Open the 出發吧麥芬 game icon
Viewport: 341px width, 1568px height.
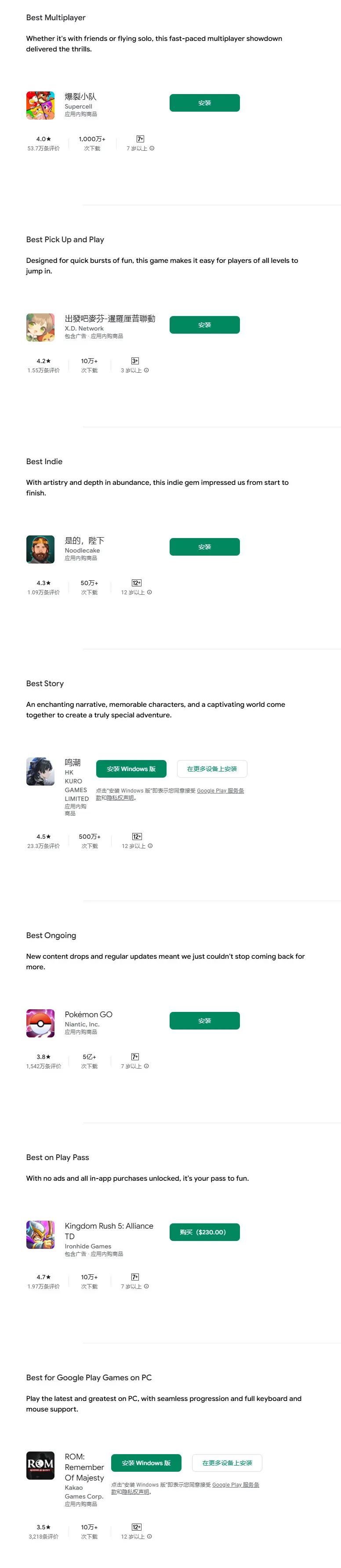pyautogui.click(x=40, y=327)
